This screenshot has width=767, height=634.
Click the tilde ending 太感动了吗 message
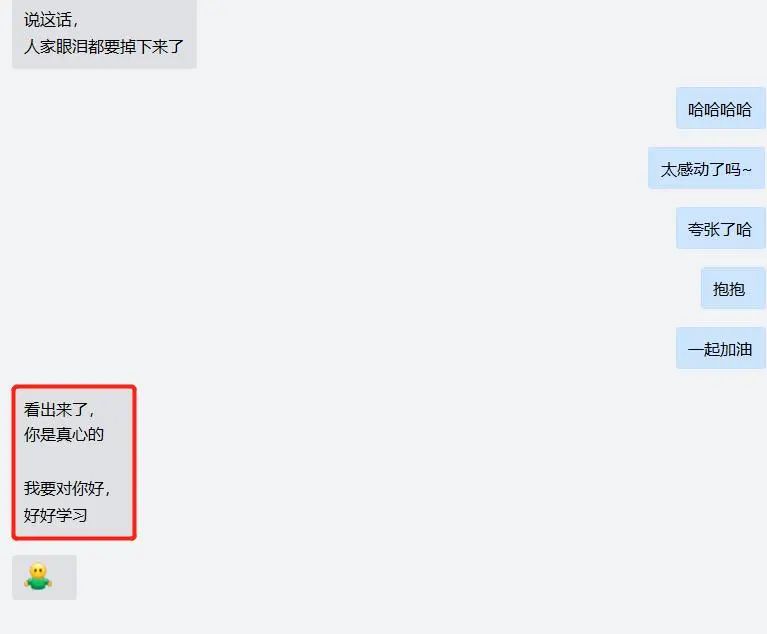click(746, 169)
